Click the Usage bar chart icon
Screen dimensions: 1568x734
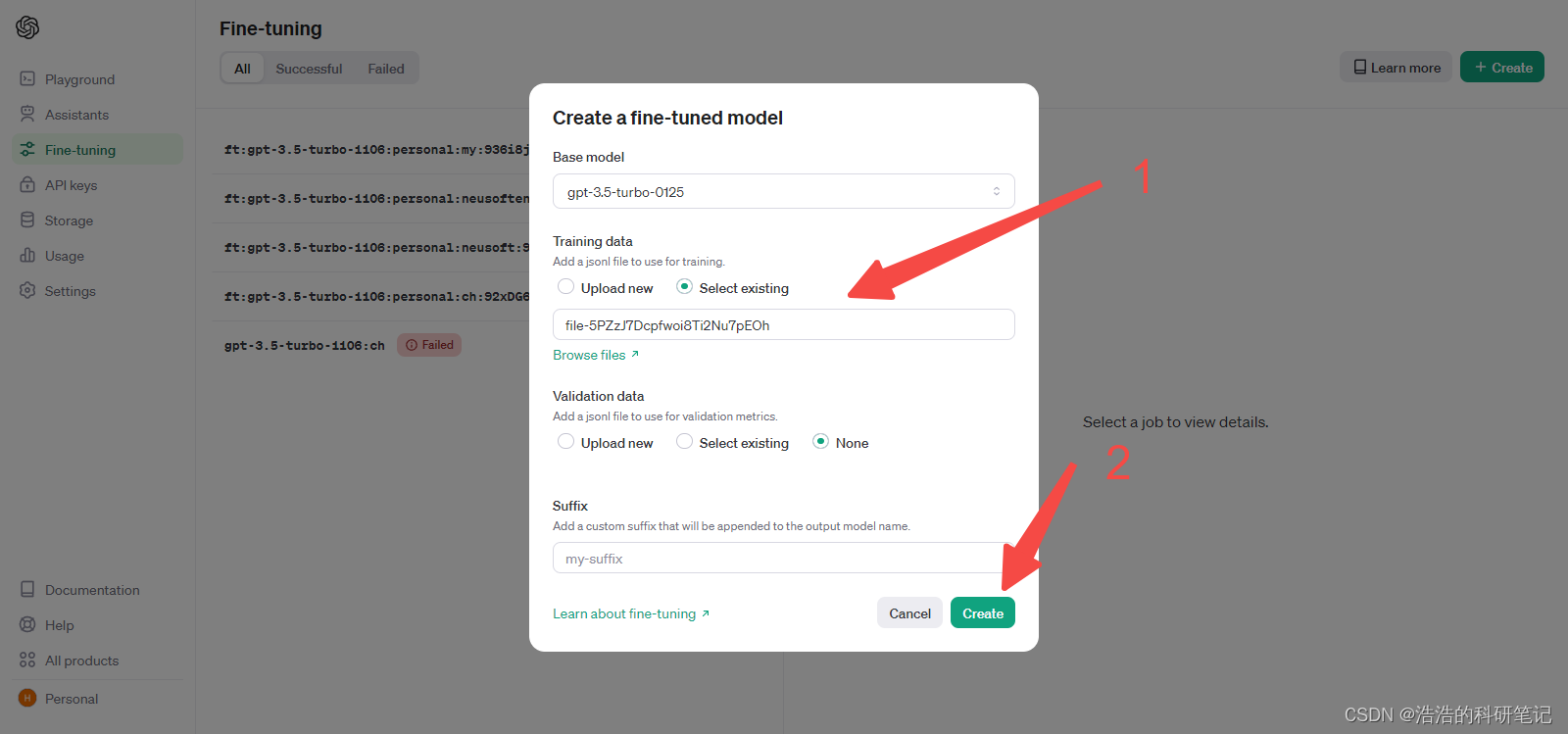pyautogui.click(x=27, y=255)
